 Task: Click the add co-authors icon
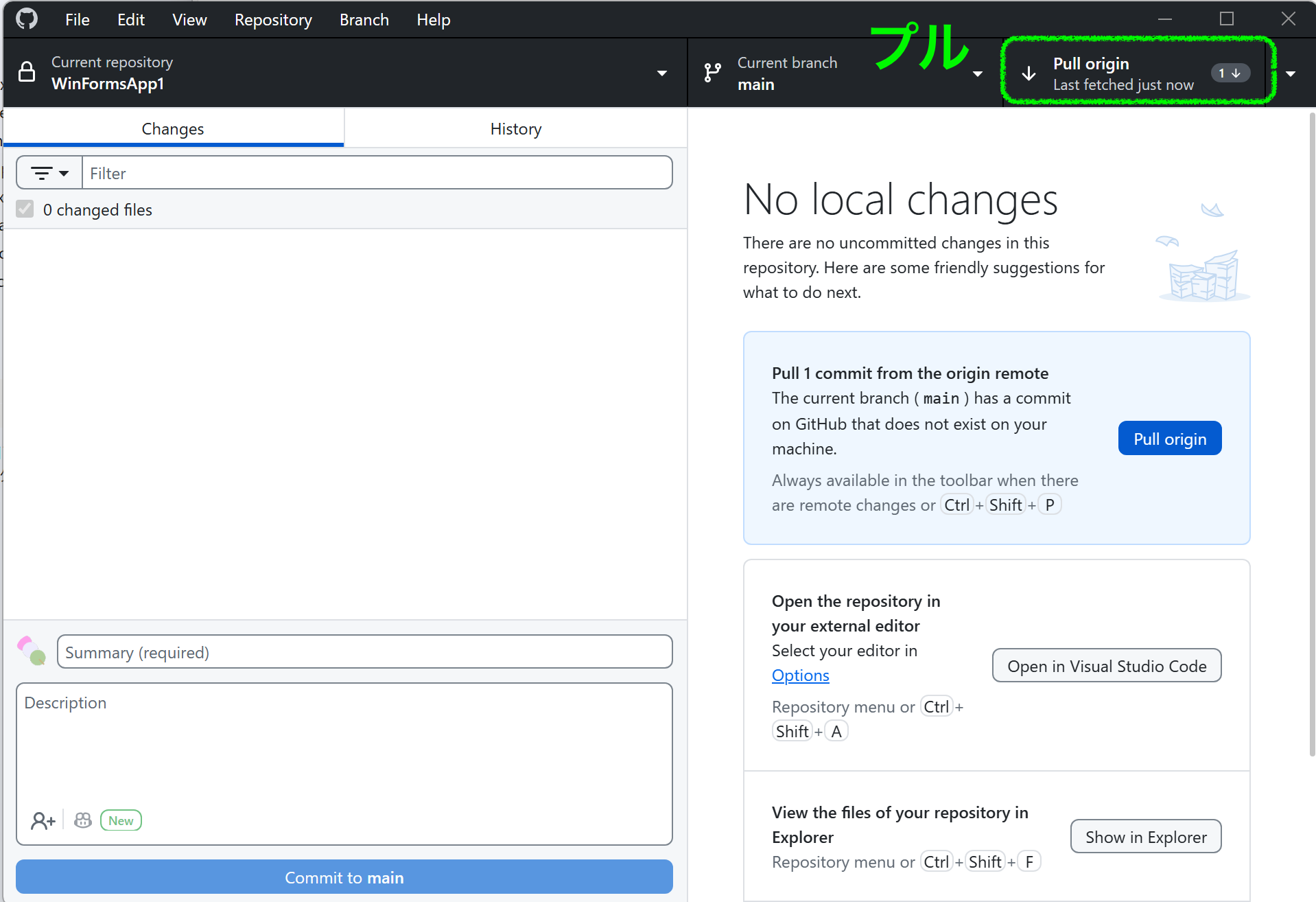(43, 820)
